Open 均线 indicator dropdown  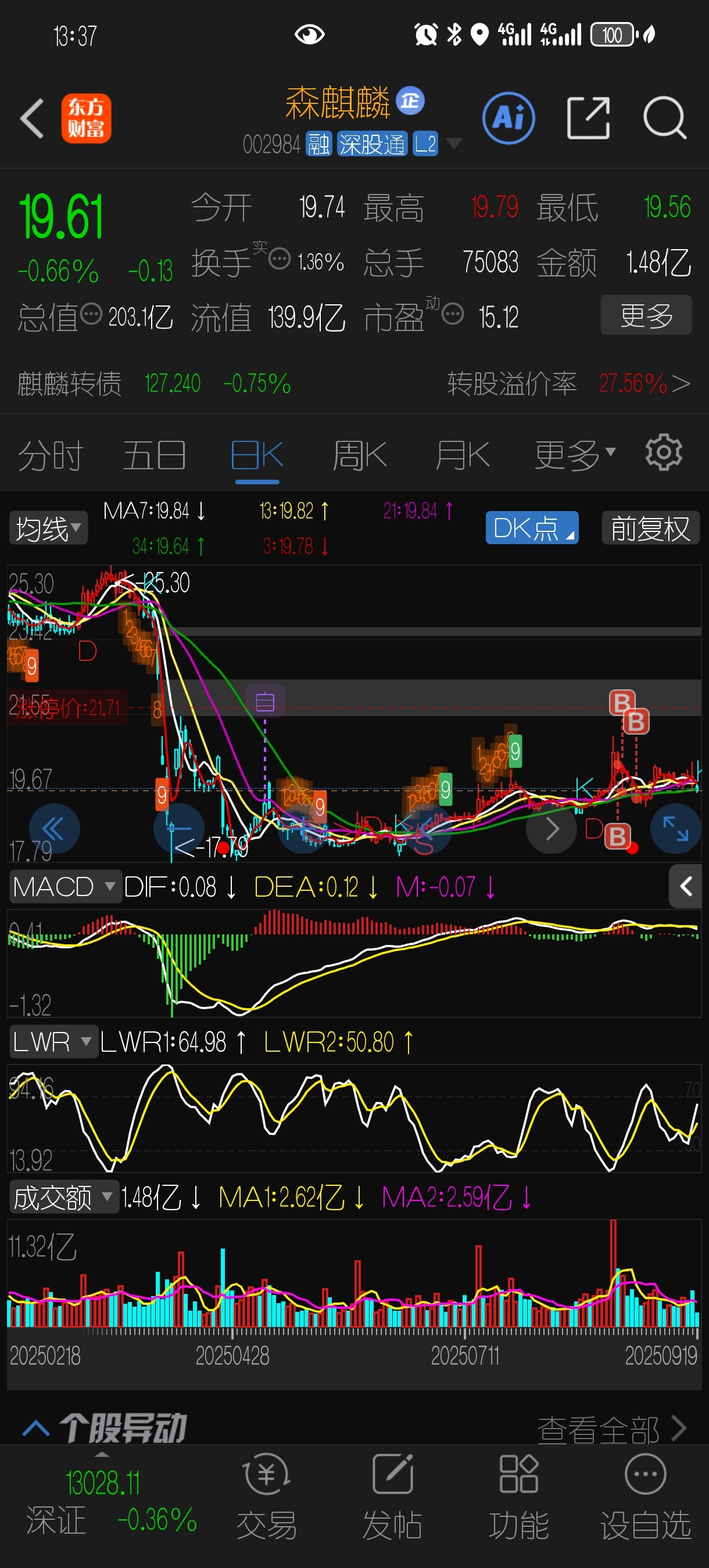click(48, 528)
